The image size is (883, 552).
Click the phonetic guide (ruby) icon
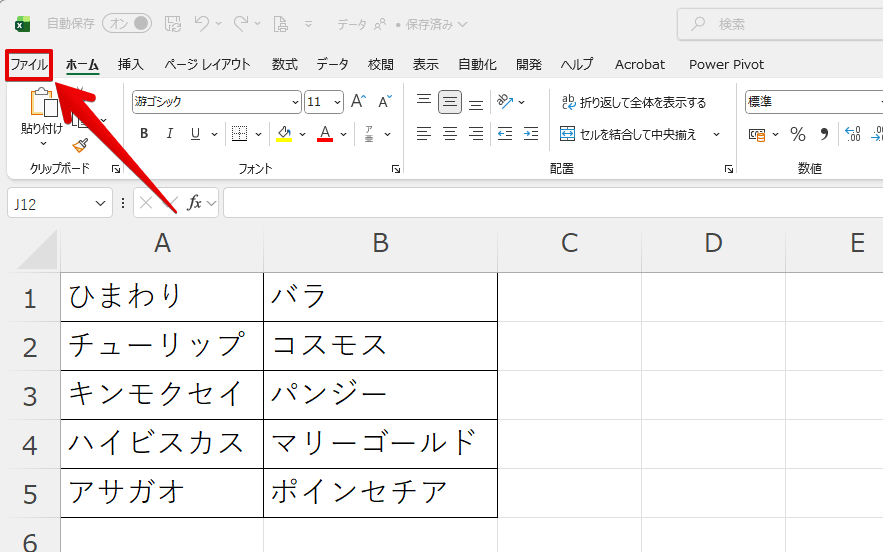[x=369, y=134]
